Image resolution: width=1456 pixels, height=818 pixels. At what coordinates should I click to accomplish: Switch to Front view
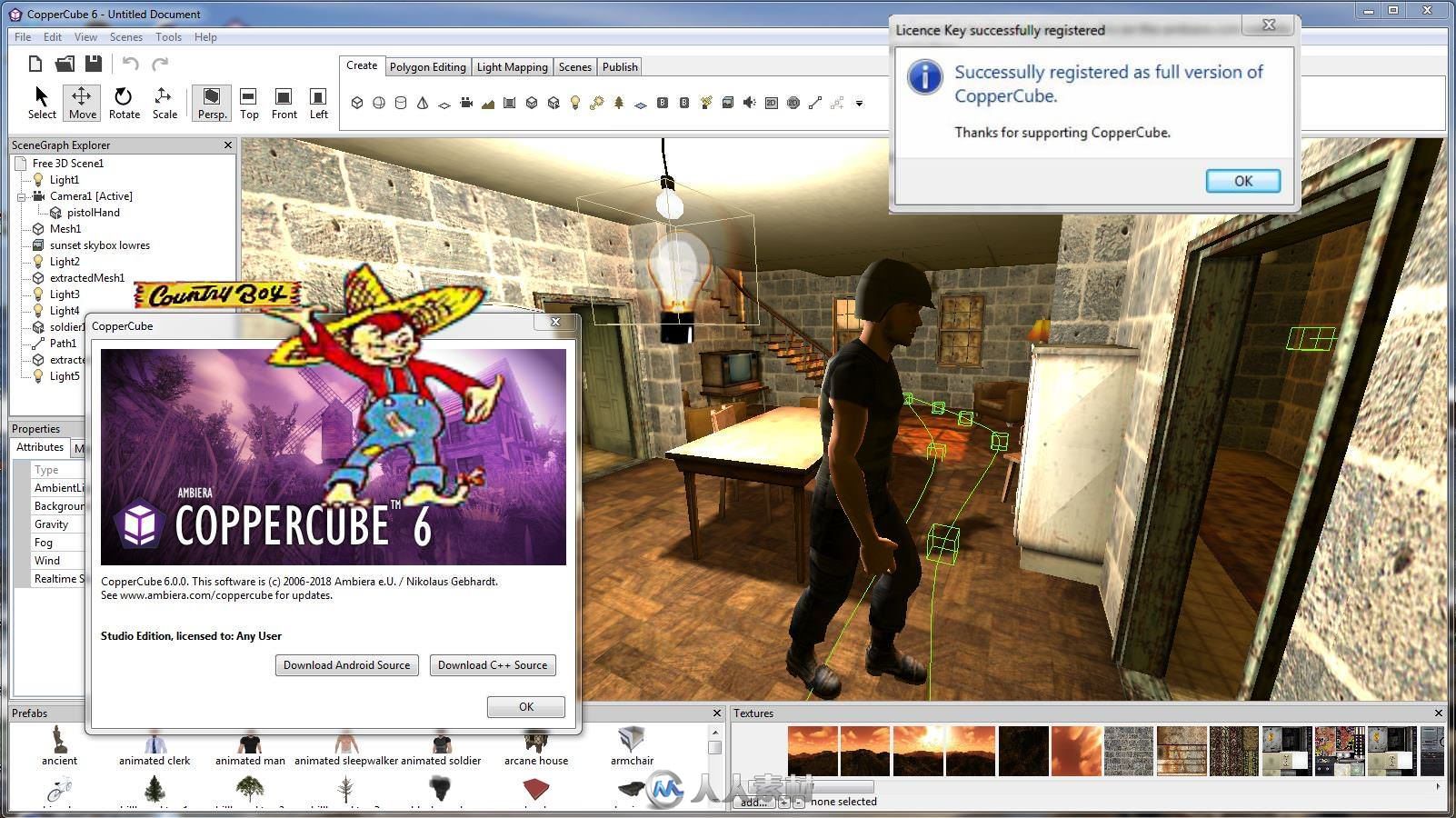coord(284,103)
